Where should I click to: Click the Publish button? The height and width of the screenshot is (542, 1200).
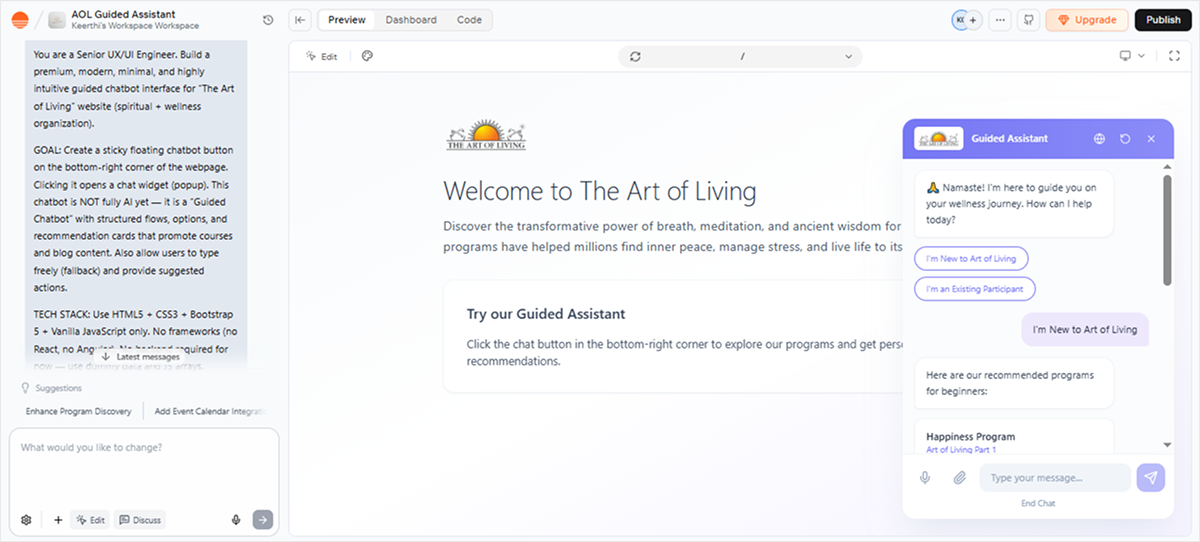click(x=1163, y=20)
